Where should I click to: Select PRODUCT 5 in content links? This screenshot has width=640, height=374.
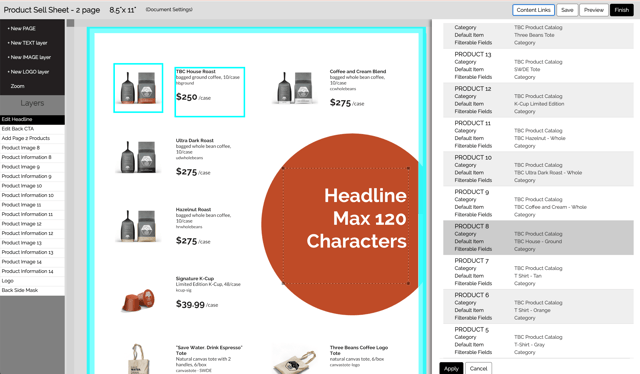coord(538,341)
